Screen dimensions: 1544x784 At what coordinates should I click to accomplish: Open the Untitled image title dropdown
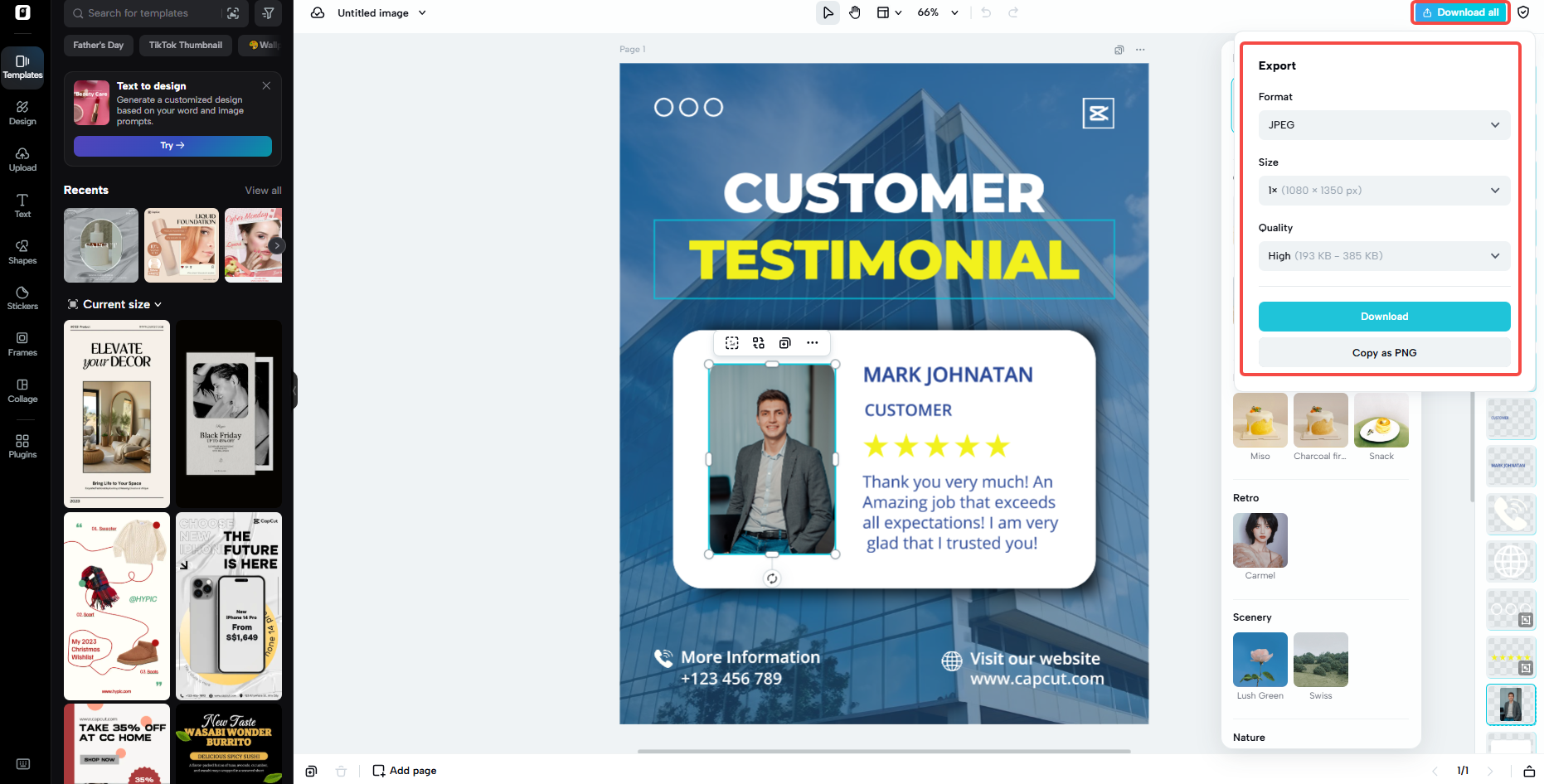click(381, 13)
